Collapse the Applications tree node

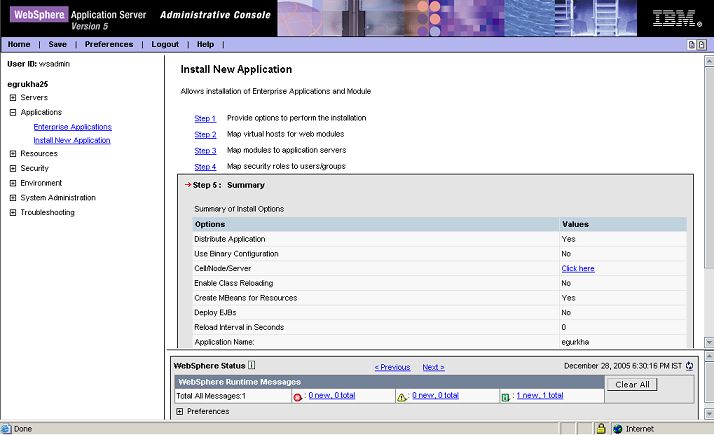click(x=13, y=112)
